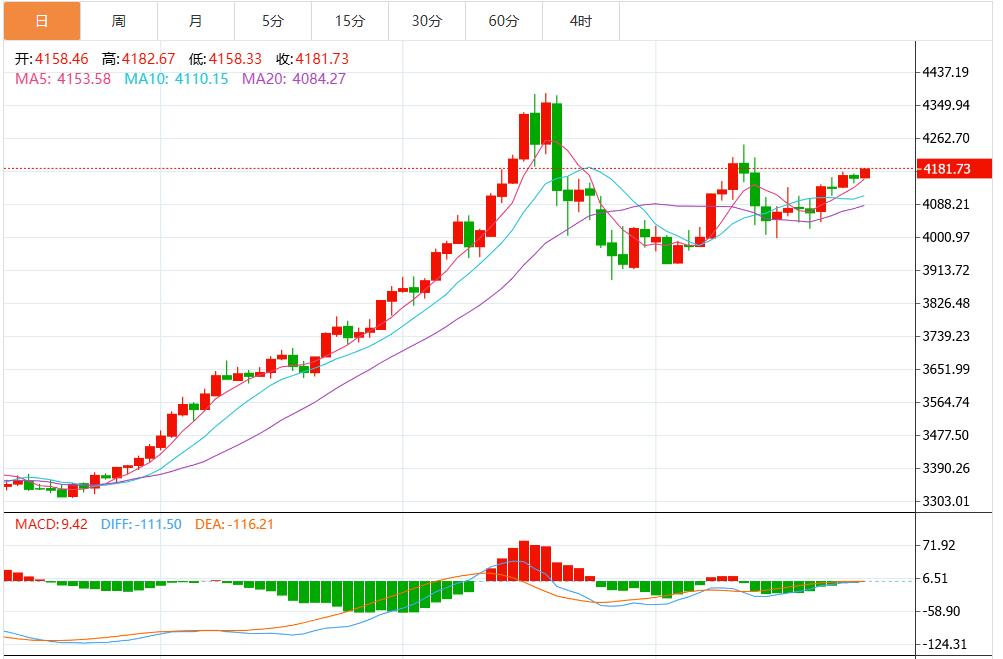Image resolution: width=1003 pixels, height=659 pixels.
Task: Open the 月 monthly chart tab
Action: [196, 21]
